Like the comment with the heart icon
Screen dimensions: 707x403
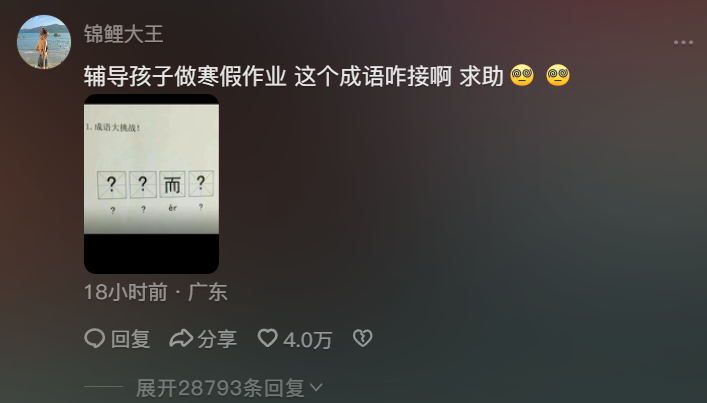pos(267,338)
